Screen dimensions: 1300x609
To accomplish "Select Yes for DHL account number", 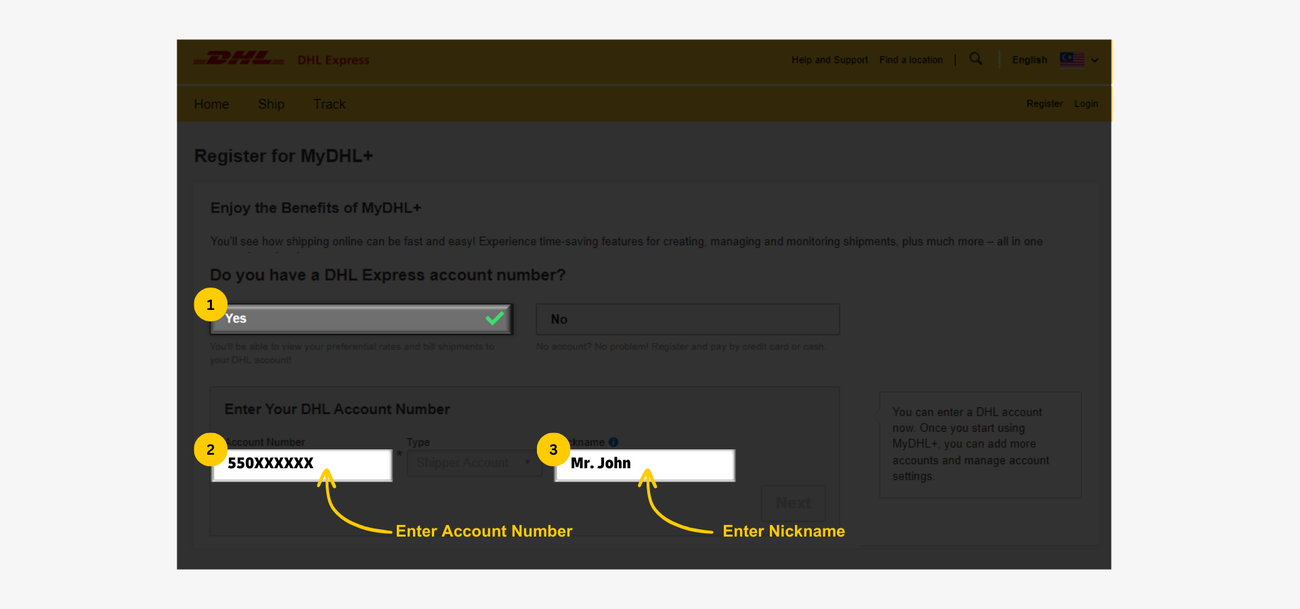I will [x=361, y=319].
